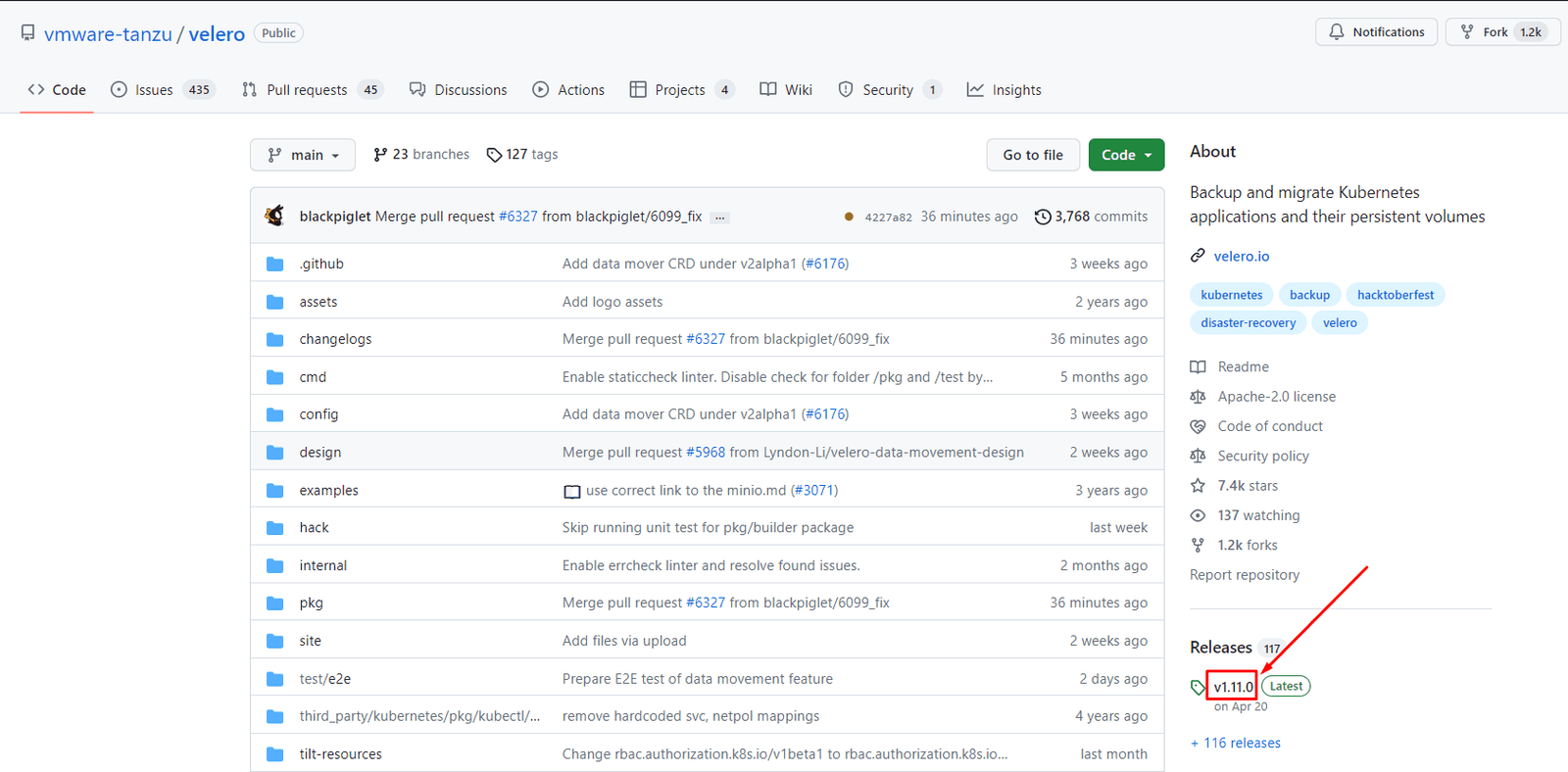Click the changelogs folder icon
Screen dimensions: 1568x772
click(x=275, y=340)
